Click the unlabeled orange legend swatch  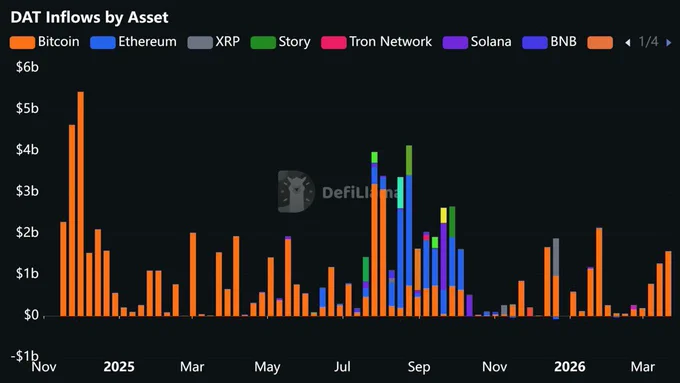pos(600,43)
